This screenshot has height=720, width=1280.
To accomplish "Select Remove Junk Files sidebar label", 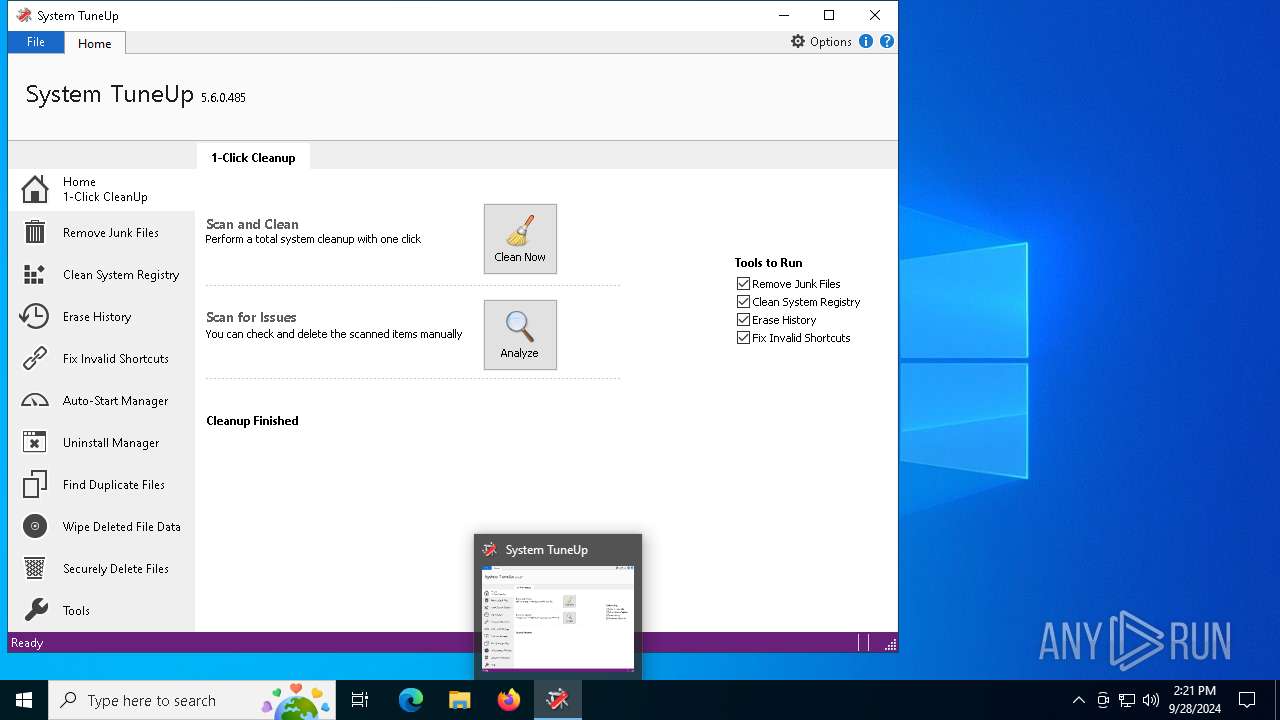I will point(111,232).
